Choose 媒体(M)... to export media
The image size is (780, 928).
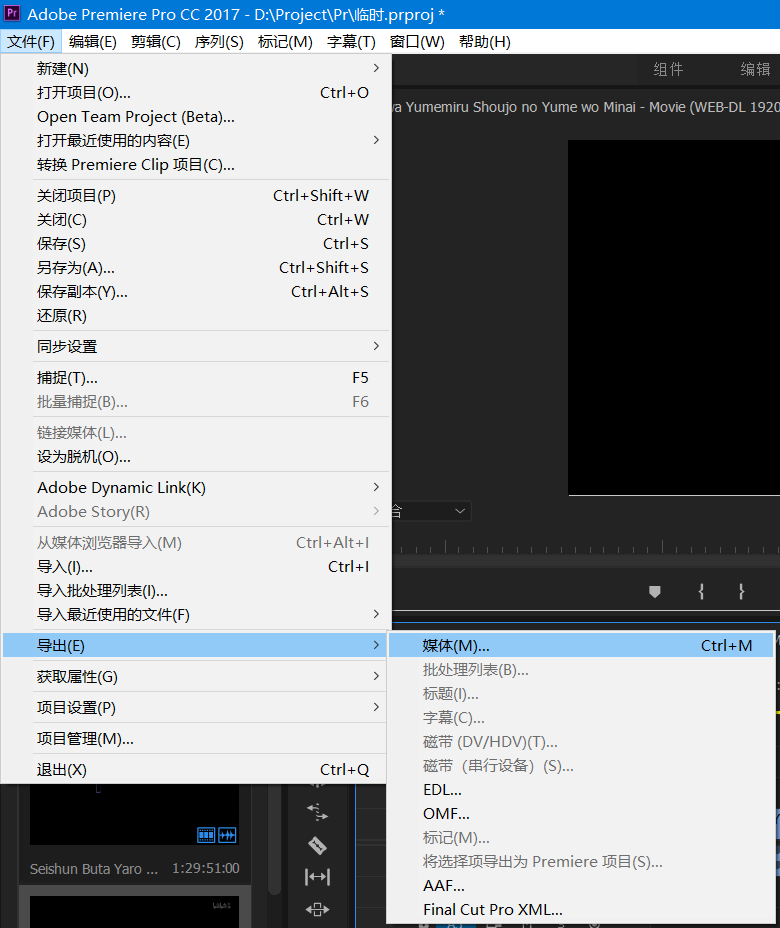click(x=581, y=646)
